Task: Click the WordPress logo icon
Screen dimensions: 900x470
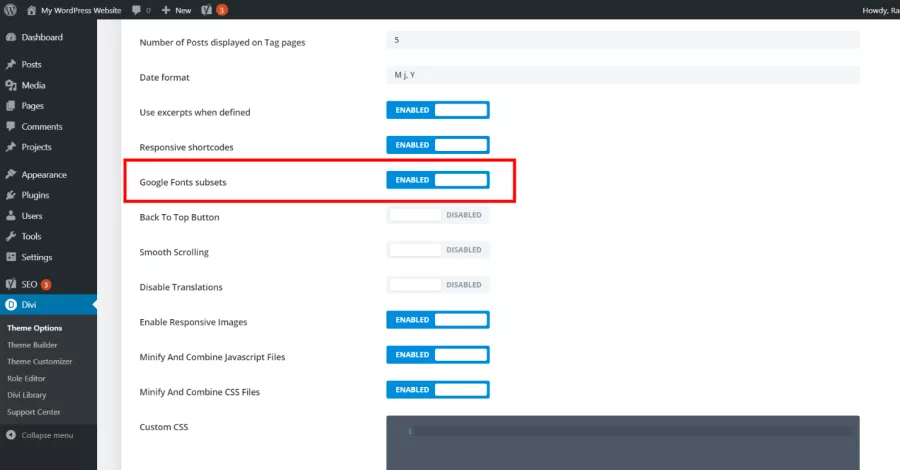Action: pyautogui.click(x=10, y=10)
